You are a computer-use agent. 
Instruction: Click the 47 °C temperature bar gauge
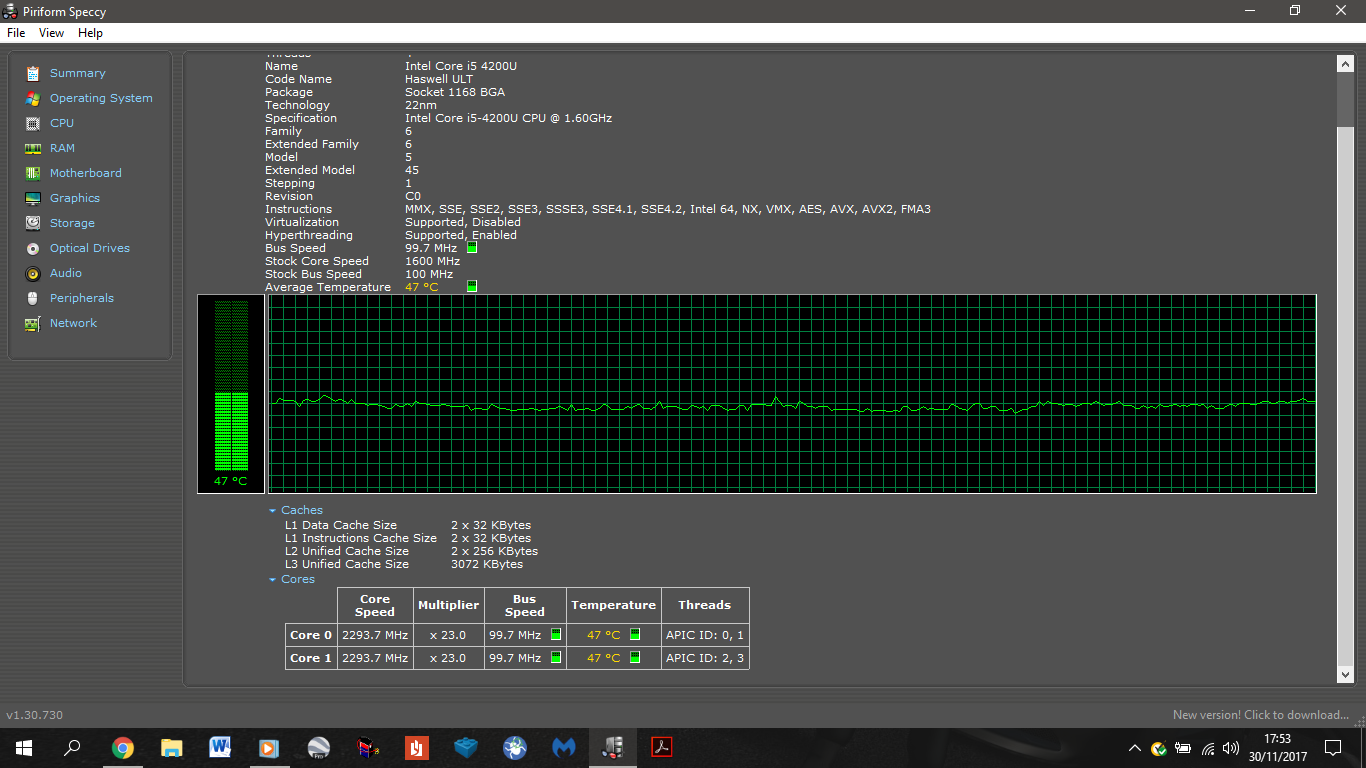(231, 393)
